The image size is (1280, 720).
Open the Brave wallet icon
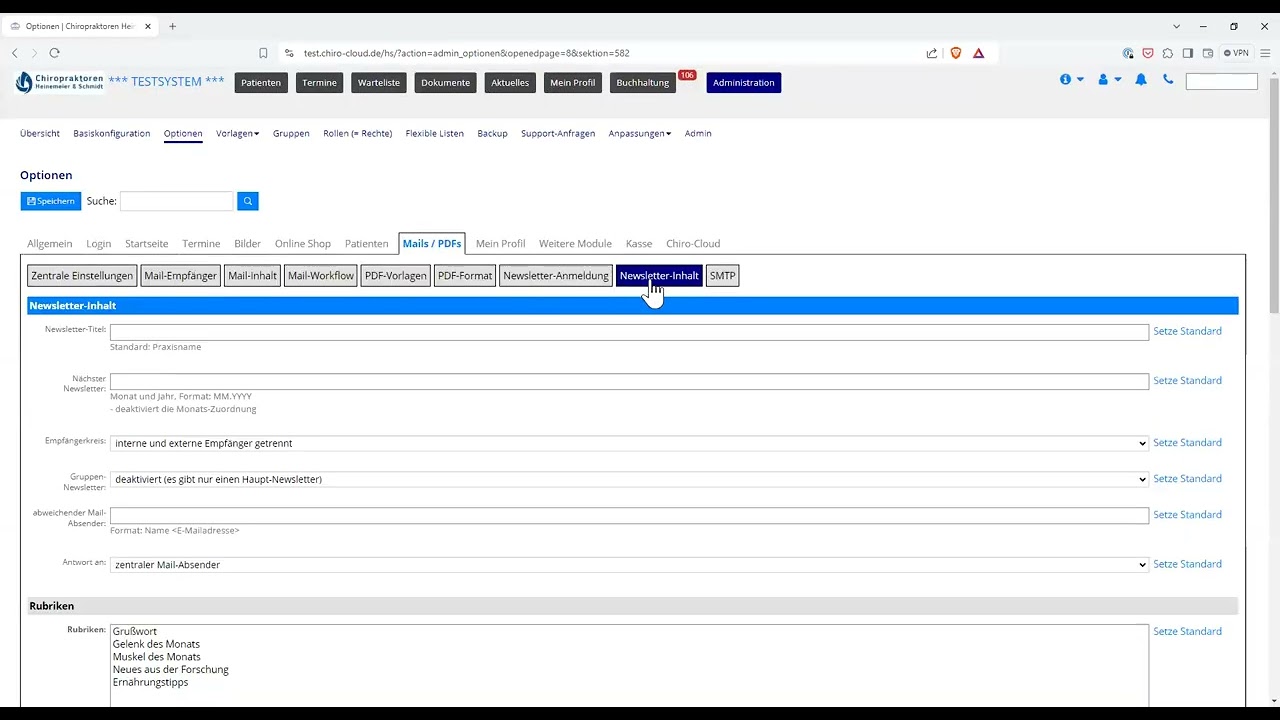coord(1208,53)
